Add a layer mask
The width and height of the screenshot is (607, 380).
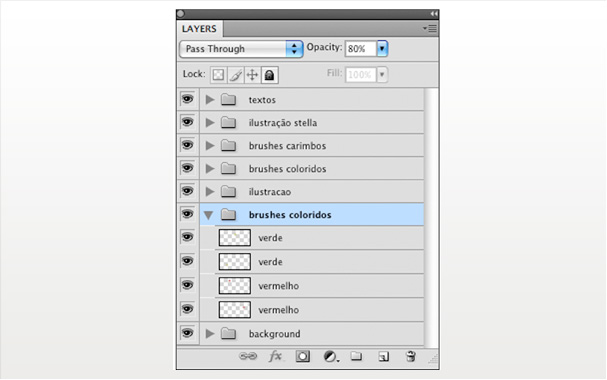(x=303, y=356)
